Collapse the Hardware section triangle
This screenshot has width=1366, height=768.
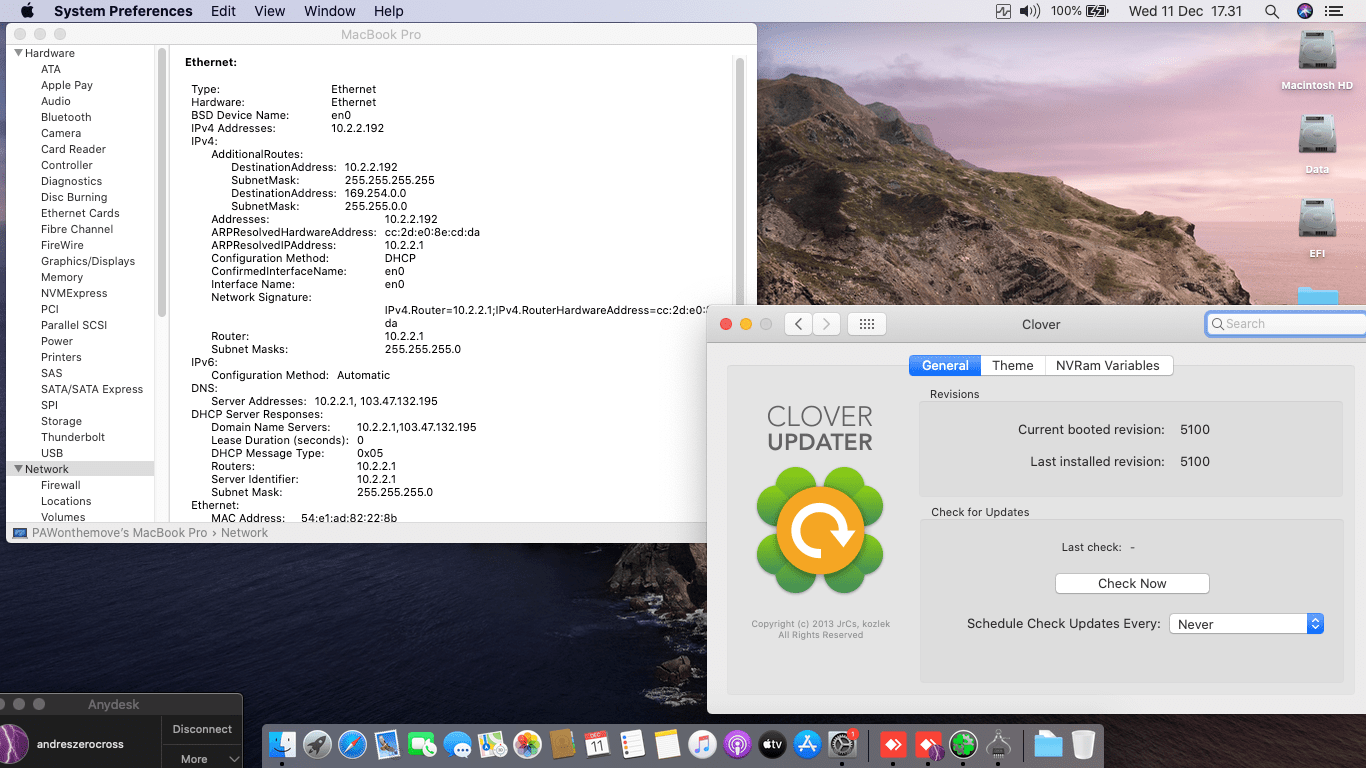coord(17,53)
